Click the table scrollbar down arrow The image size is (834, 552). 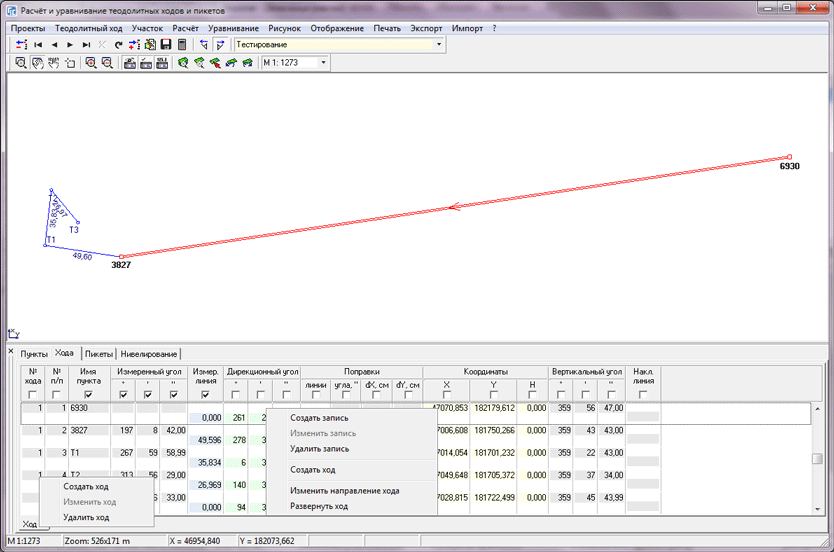coord(817,509)
